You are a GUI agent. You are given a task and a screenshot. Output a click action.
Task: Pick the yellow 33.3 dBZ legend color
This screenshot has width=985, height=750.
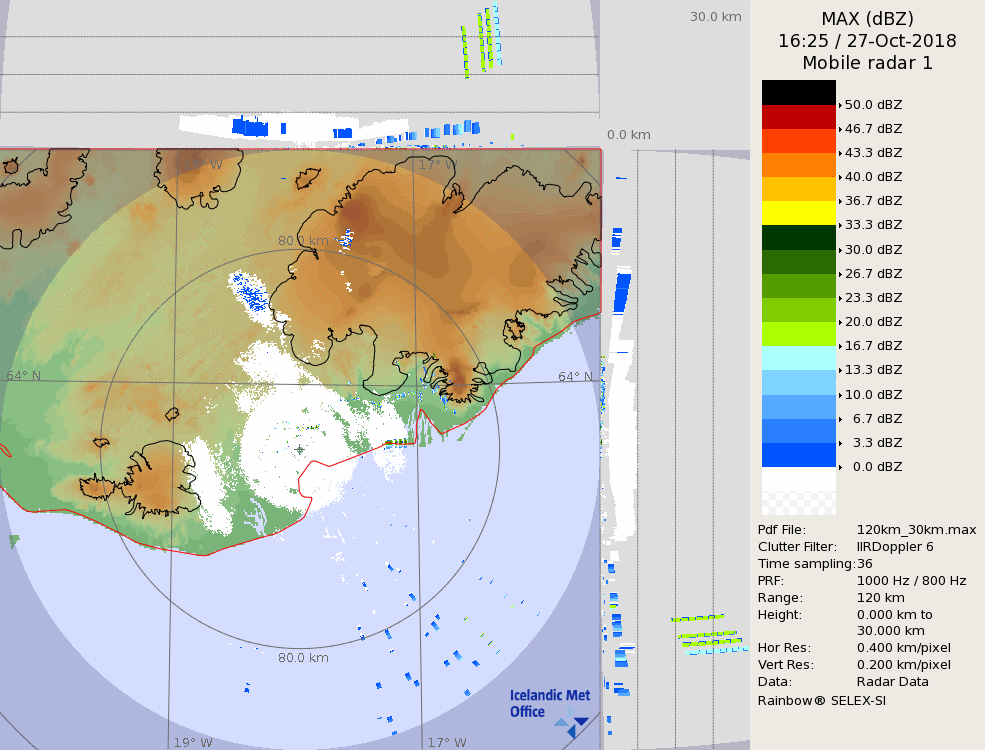point(798,213)
